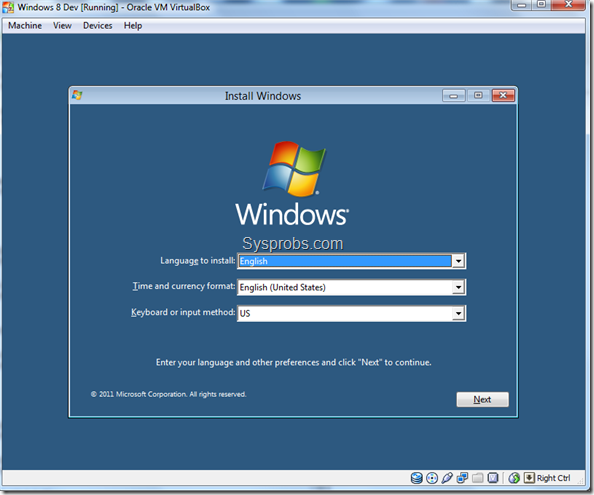
Task: Open the Devices menu
Action: tap(98, 26)
